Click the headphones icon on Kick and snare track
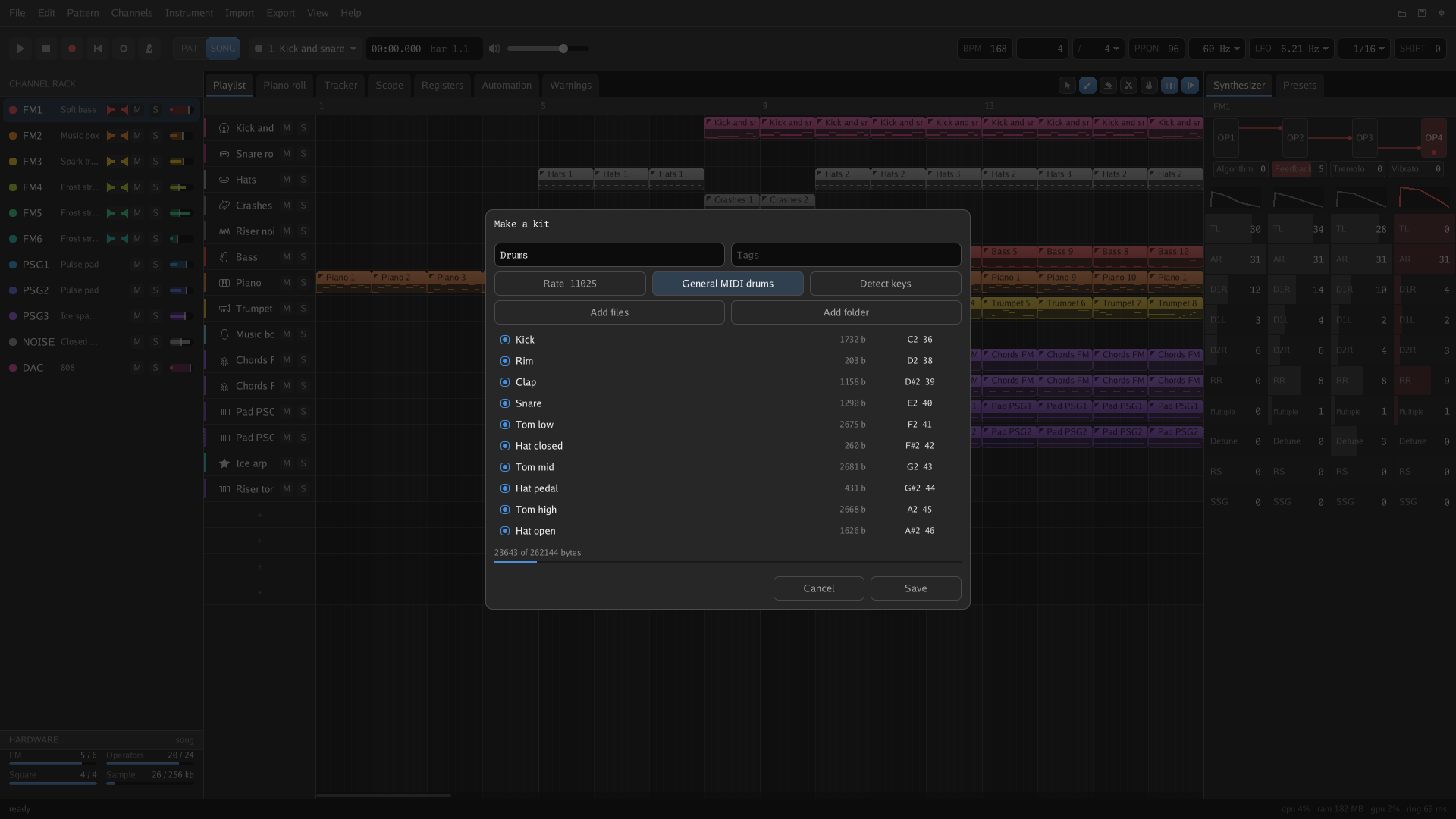The height and width of the screenshot is (819, 1456). tap(224, 128)
